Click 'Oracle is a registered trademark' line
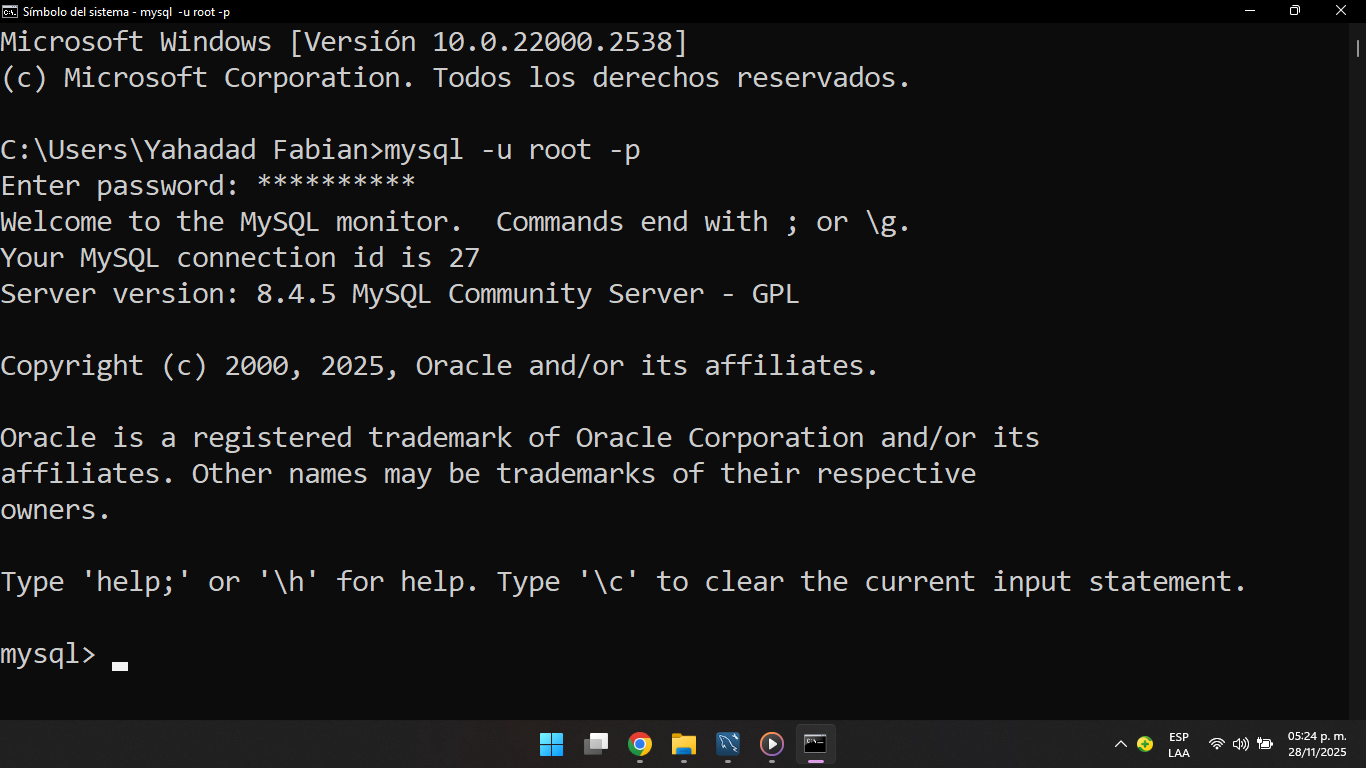 [x=520, y=438]
